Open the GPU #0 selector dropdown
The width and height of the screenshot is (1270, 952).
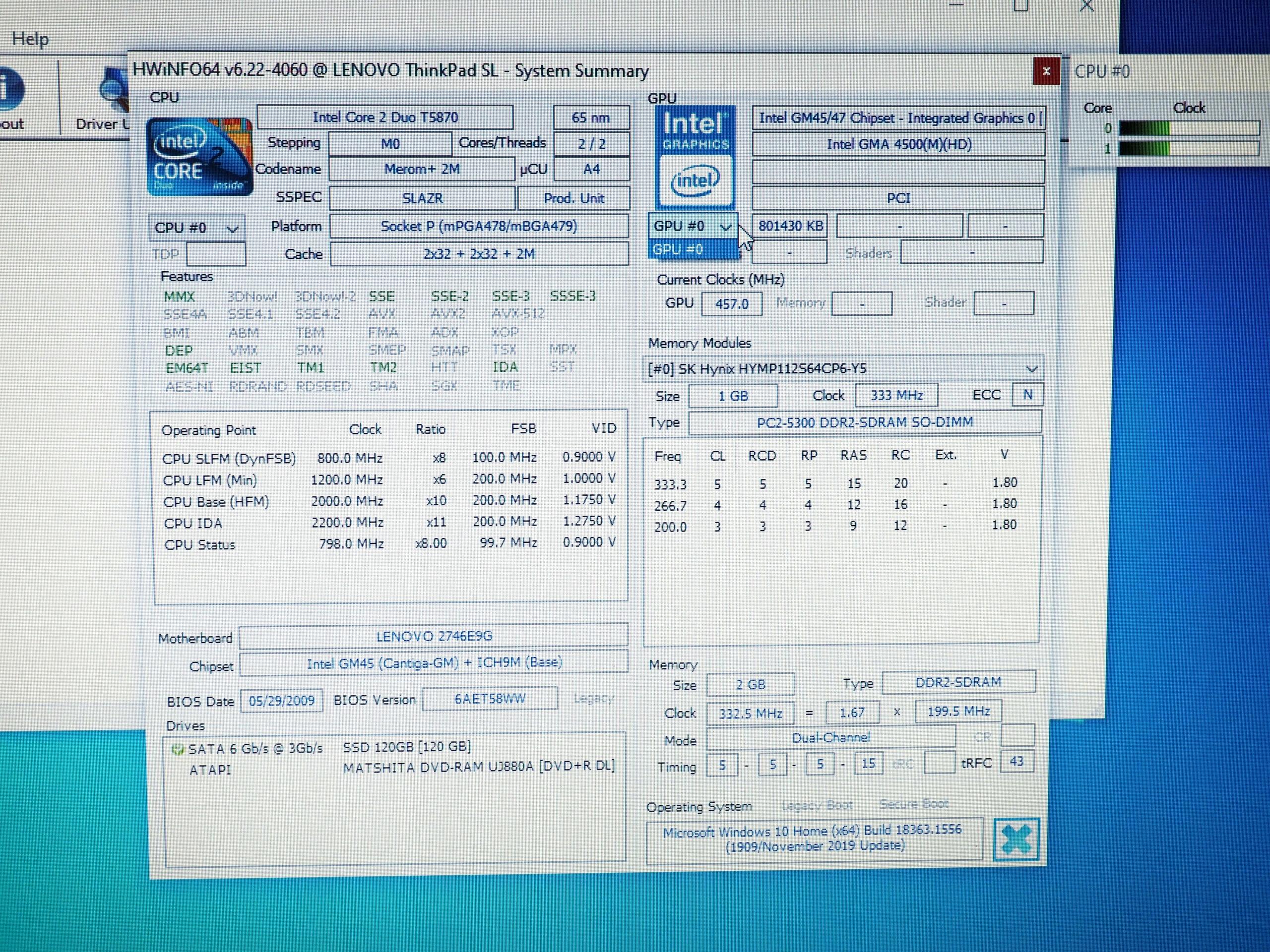[x=693, y=226]
